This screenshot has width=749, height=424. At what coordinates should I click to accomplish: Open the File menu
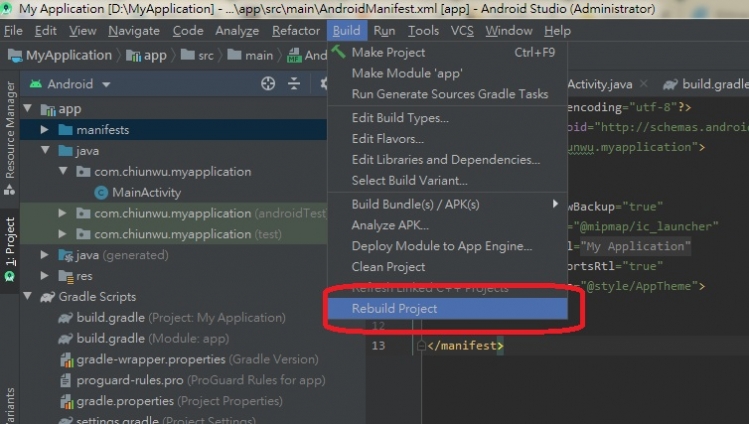point(13,31)
